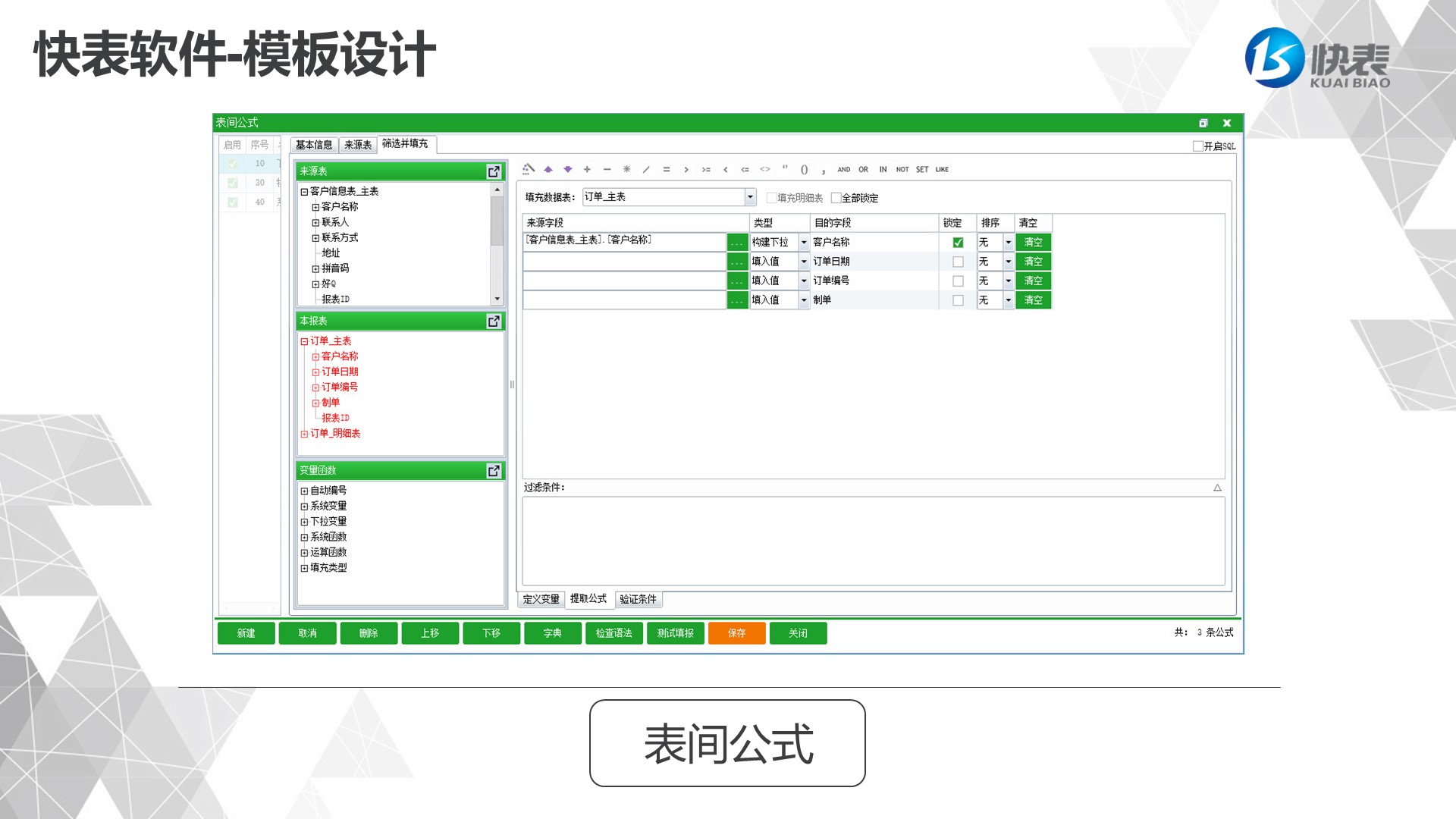Insert the IN keyword
The width and height of the screenshot is (1456, 819).
(x=883, y=169)
